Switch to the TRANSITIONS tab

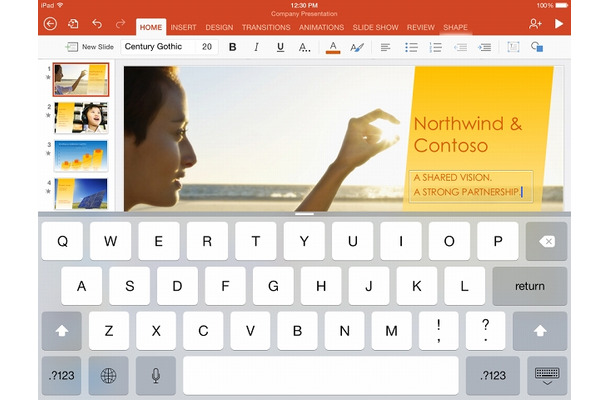pyautogui.click(x=266, y=27)
